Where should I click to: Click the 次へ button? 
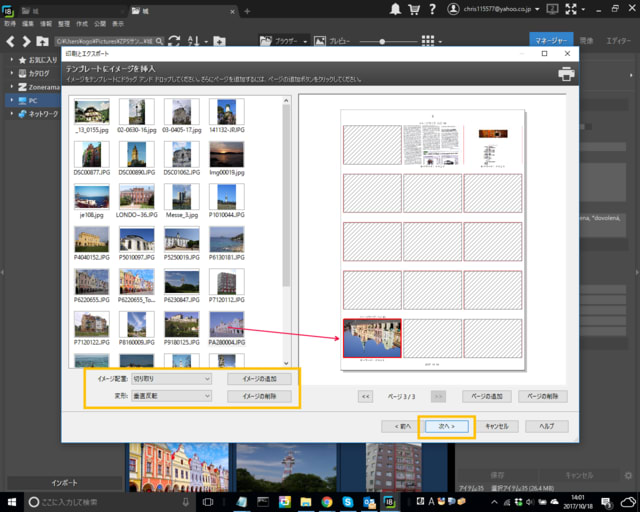click(x=446, y=426)
